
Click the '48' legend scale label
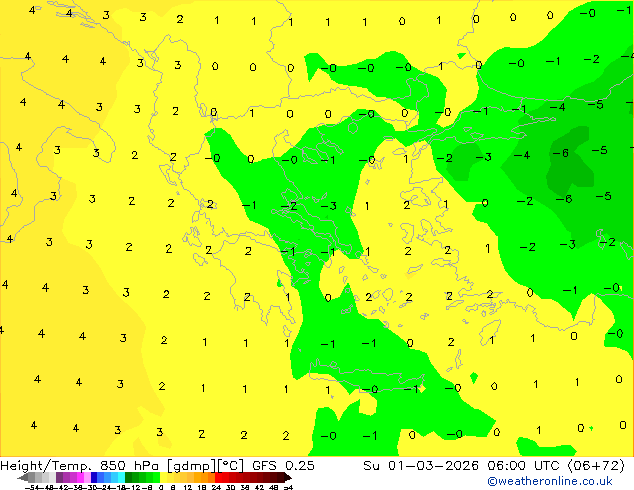click(x=273, y=487)
